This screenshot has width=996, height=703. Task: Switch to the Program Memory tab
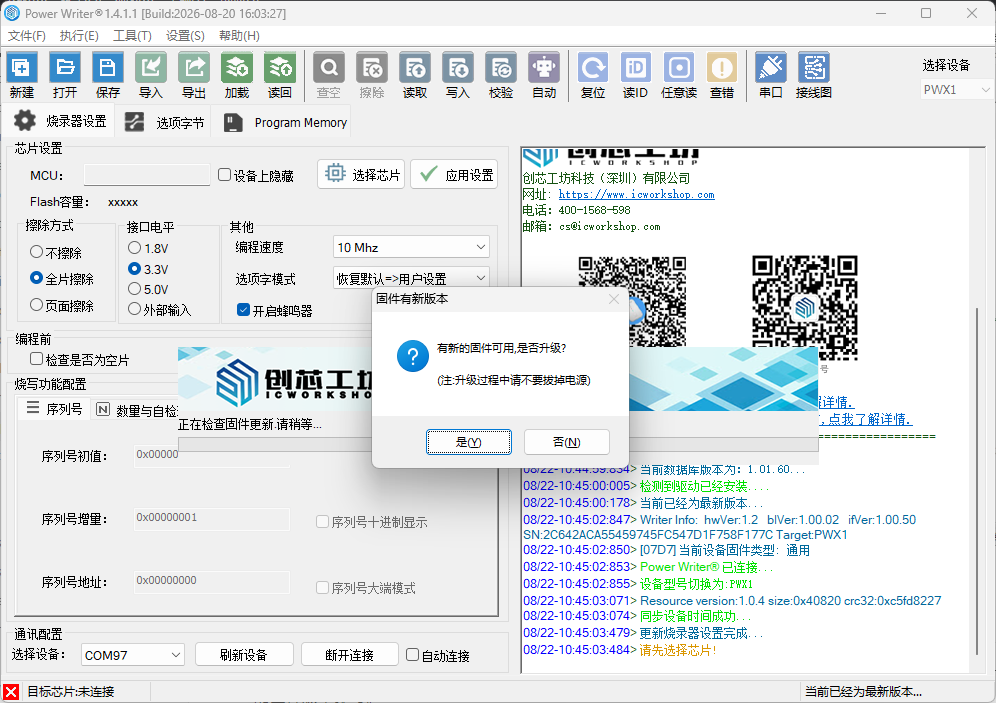[285, 123]
